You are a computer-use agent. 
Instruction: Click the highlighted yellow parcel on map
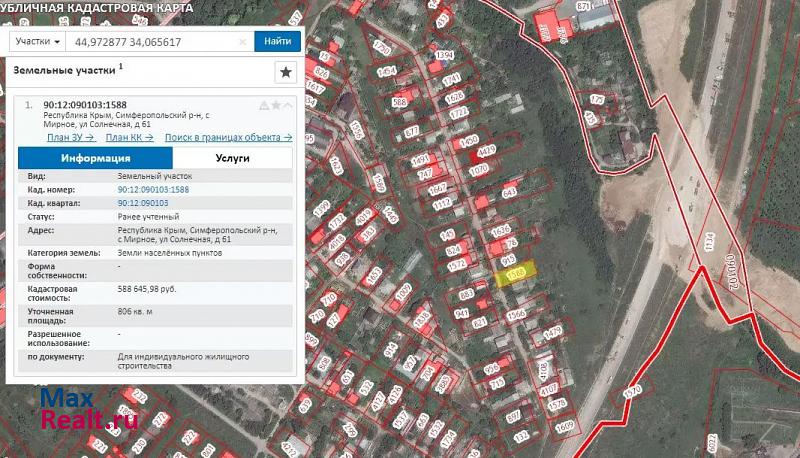517,274
